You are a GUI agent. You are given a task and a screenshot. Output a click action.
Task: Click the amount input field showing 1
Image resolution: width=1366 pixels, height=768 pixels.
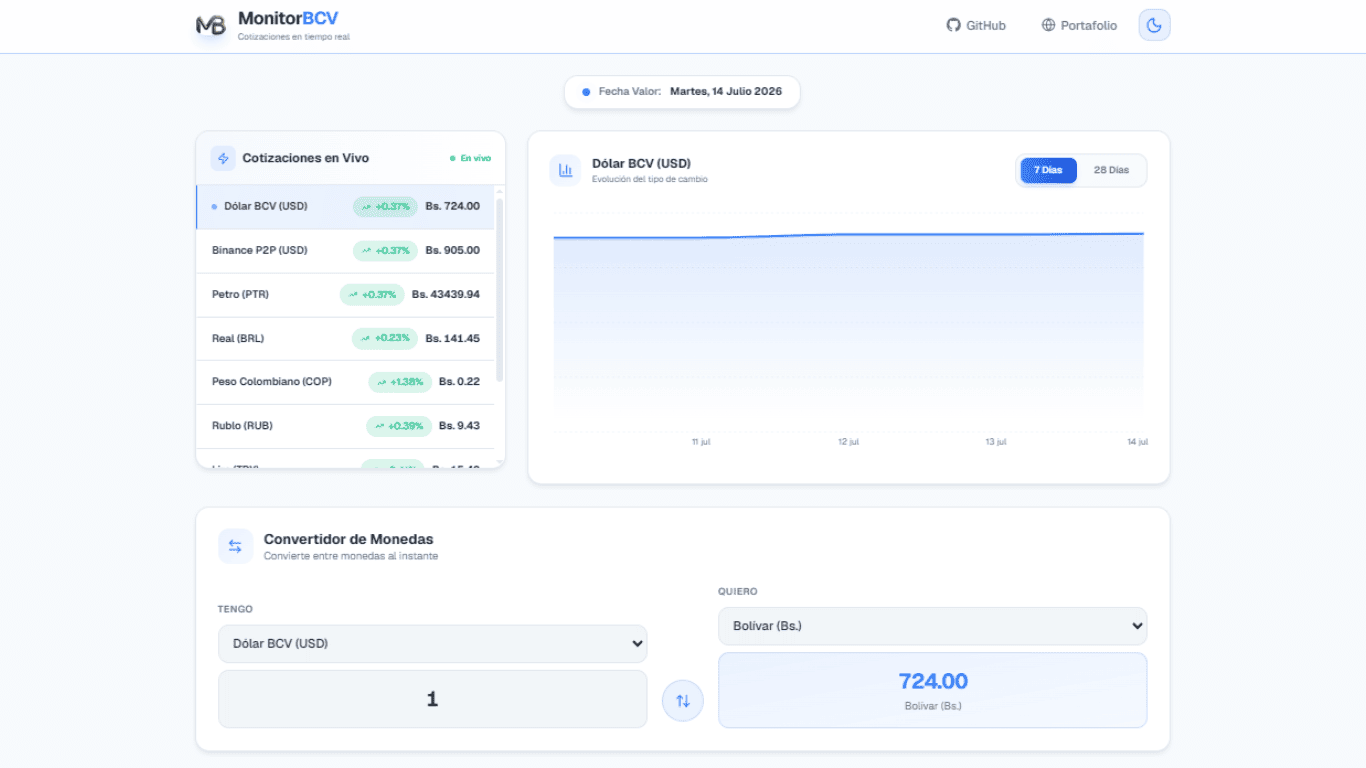coord(432,699)
